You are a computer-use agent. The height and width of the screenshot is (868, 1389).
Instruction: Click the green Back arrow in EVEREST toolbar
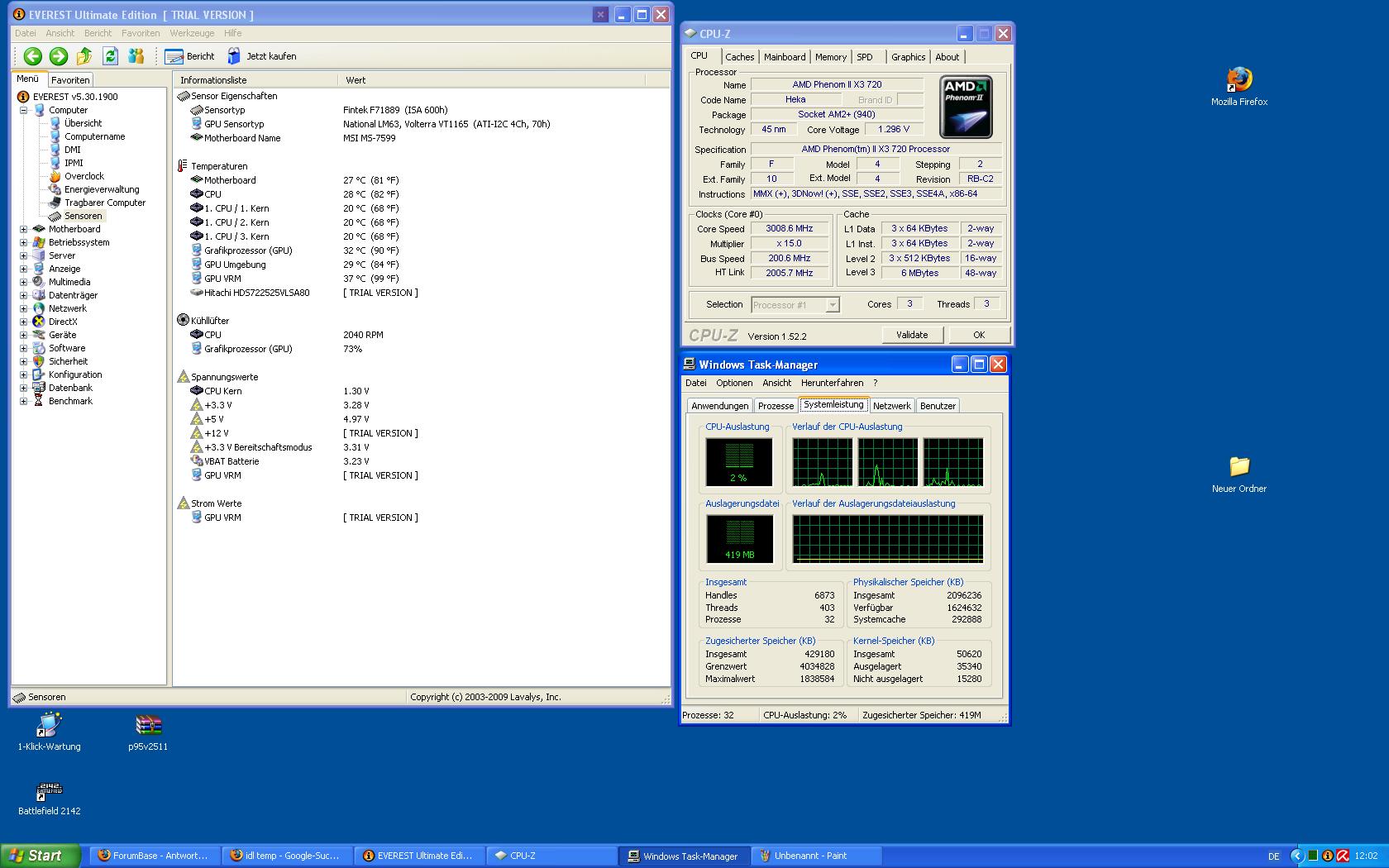point(33,56)
